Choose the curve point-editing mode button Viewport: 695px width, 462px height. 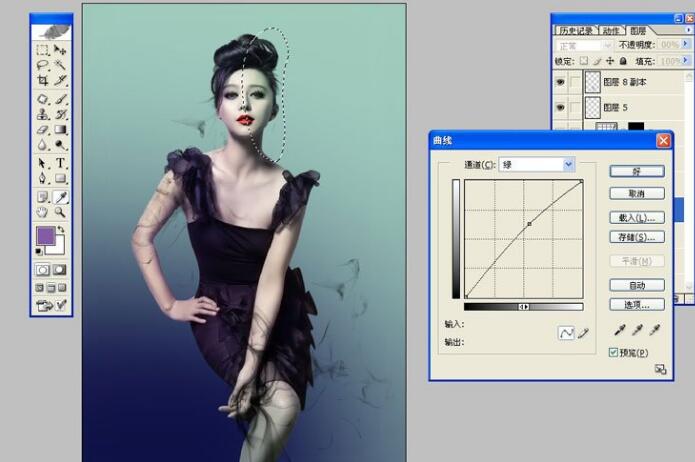click(566, 333)
